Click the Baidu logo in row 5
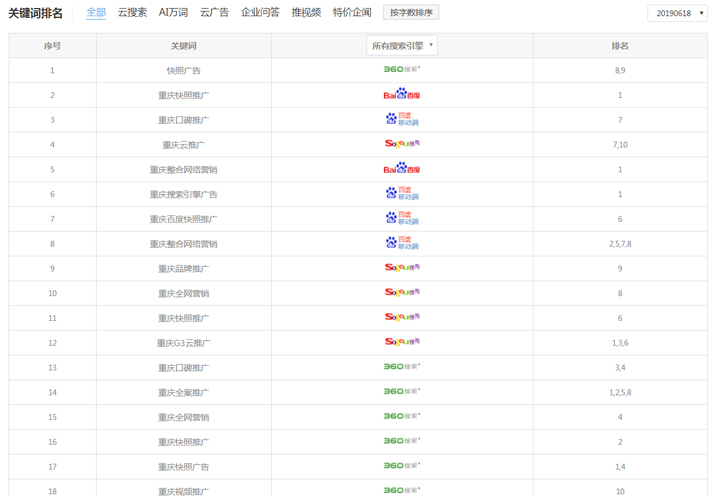Viewport: 720px width, 496px height. pos(402,168)
